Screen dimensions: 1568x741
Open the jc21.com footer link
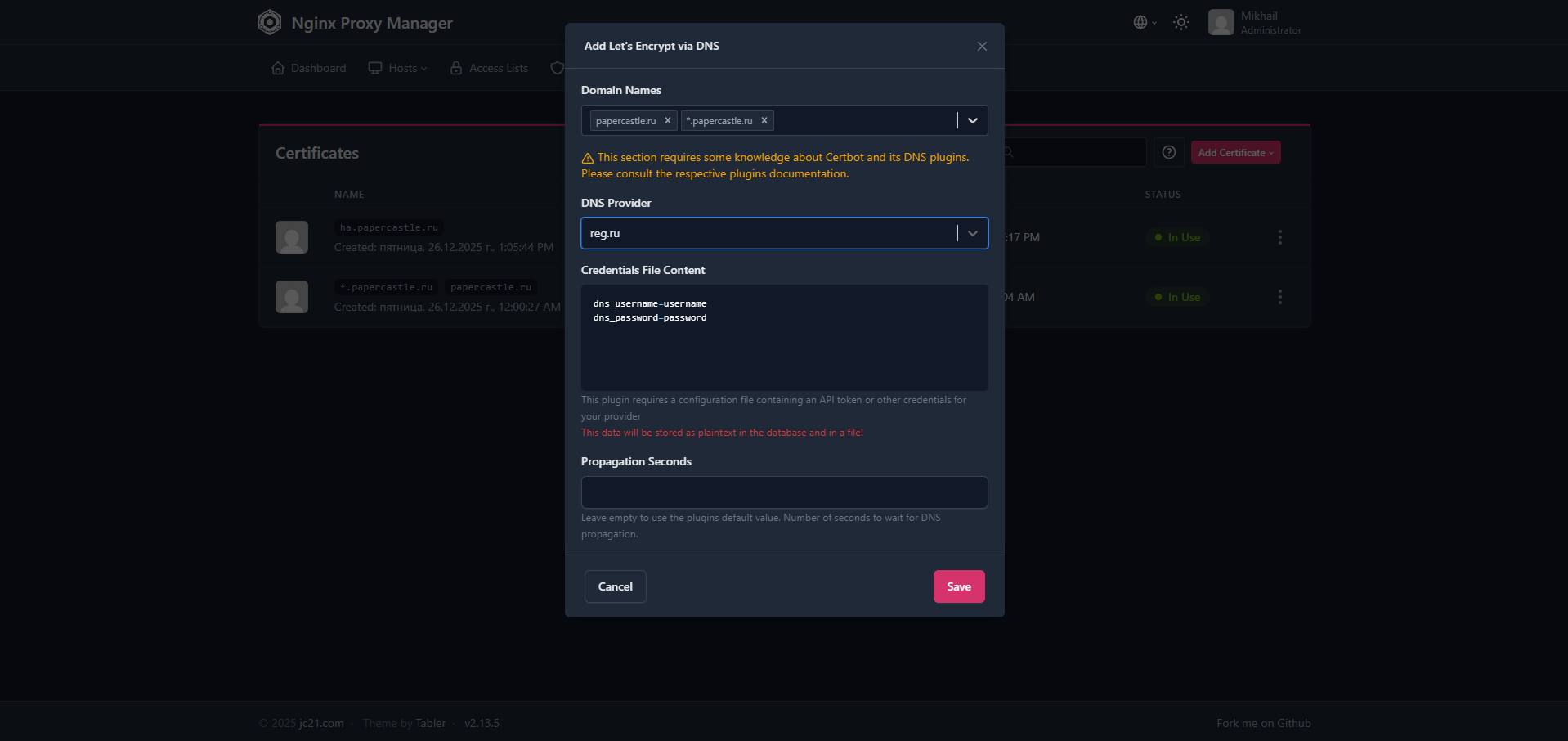point(321,723)
